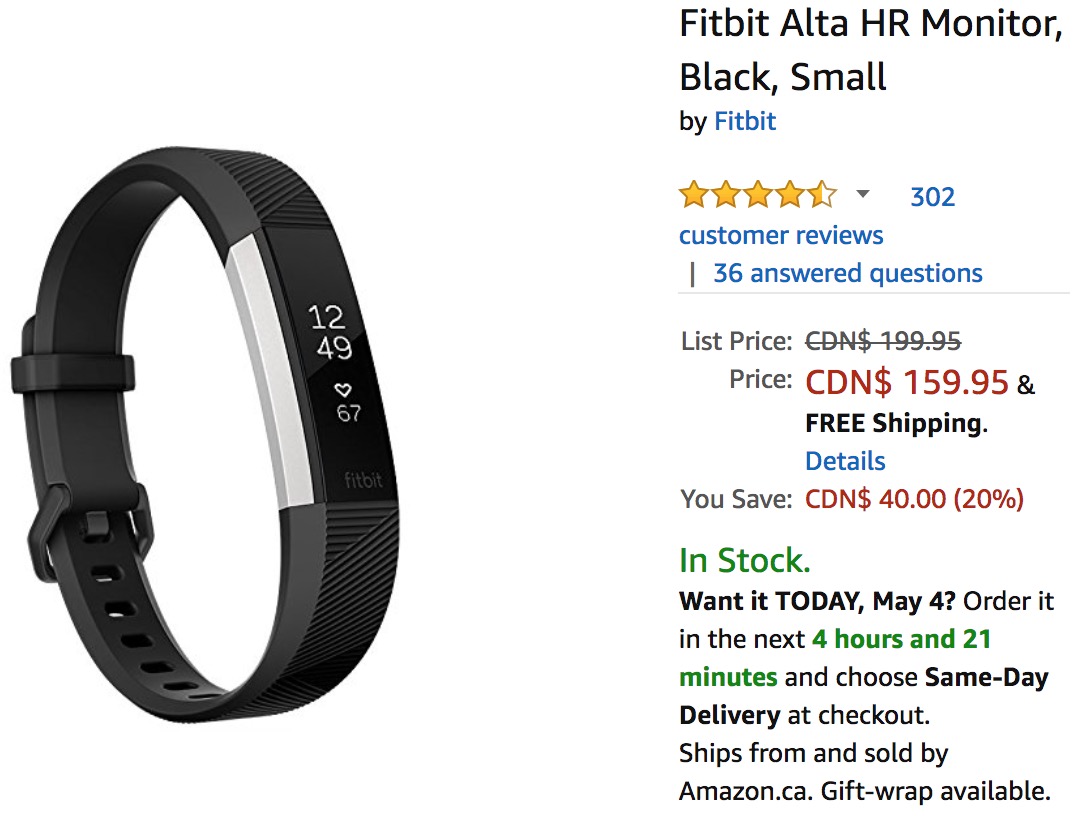This screenshot has width=1090, height=816.
Task: Click the In Stock status text
Action: coord(745,560)
